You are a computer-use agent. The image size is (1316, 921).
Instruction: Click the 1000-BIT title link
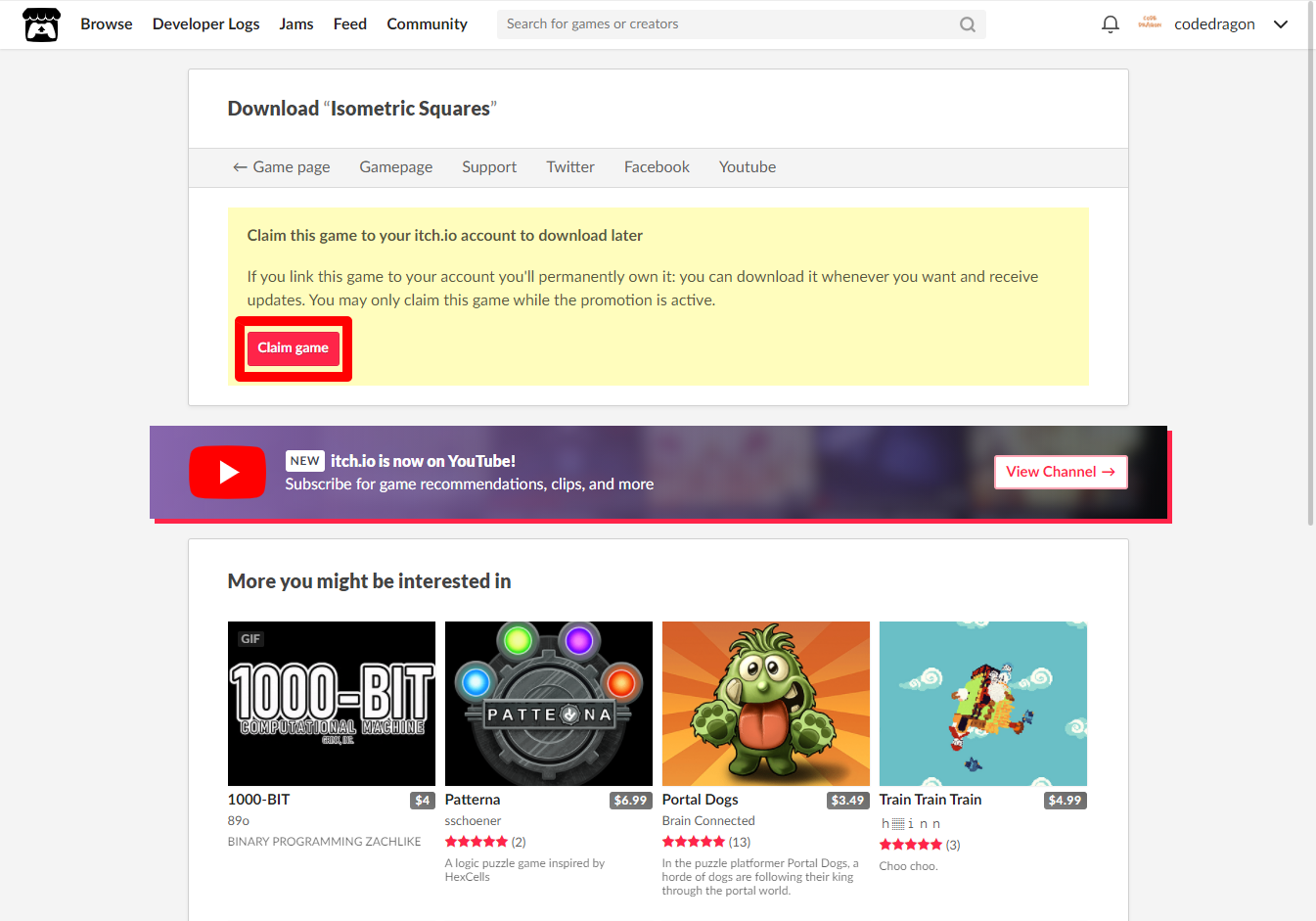pos(258,800)
